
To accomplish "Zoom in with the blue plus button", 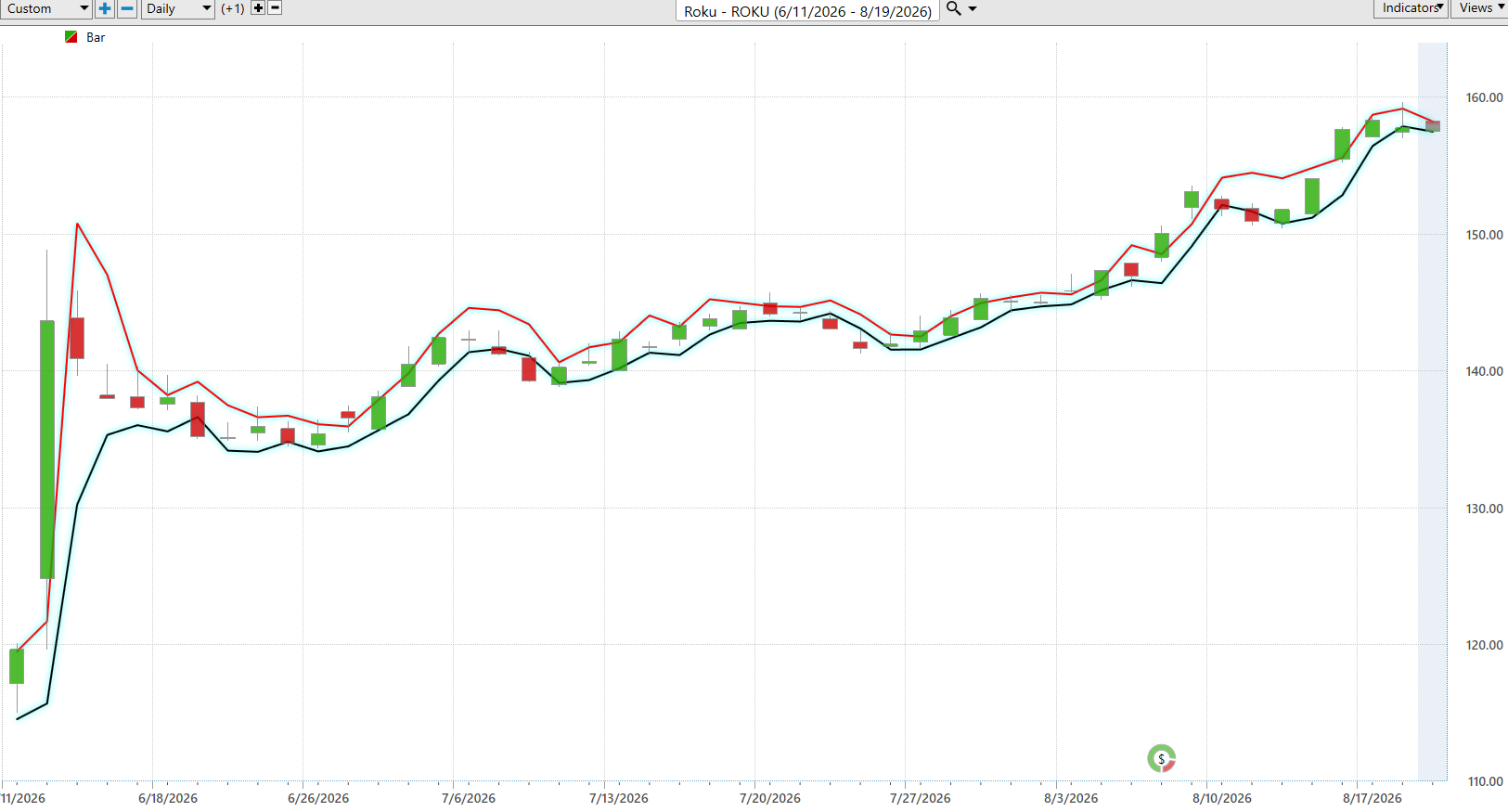I will pyautogui.click(x=105, y=8).
